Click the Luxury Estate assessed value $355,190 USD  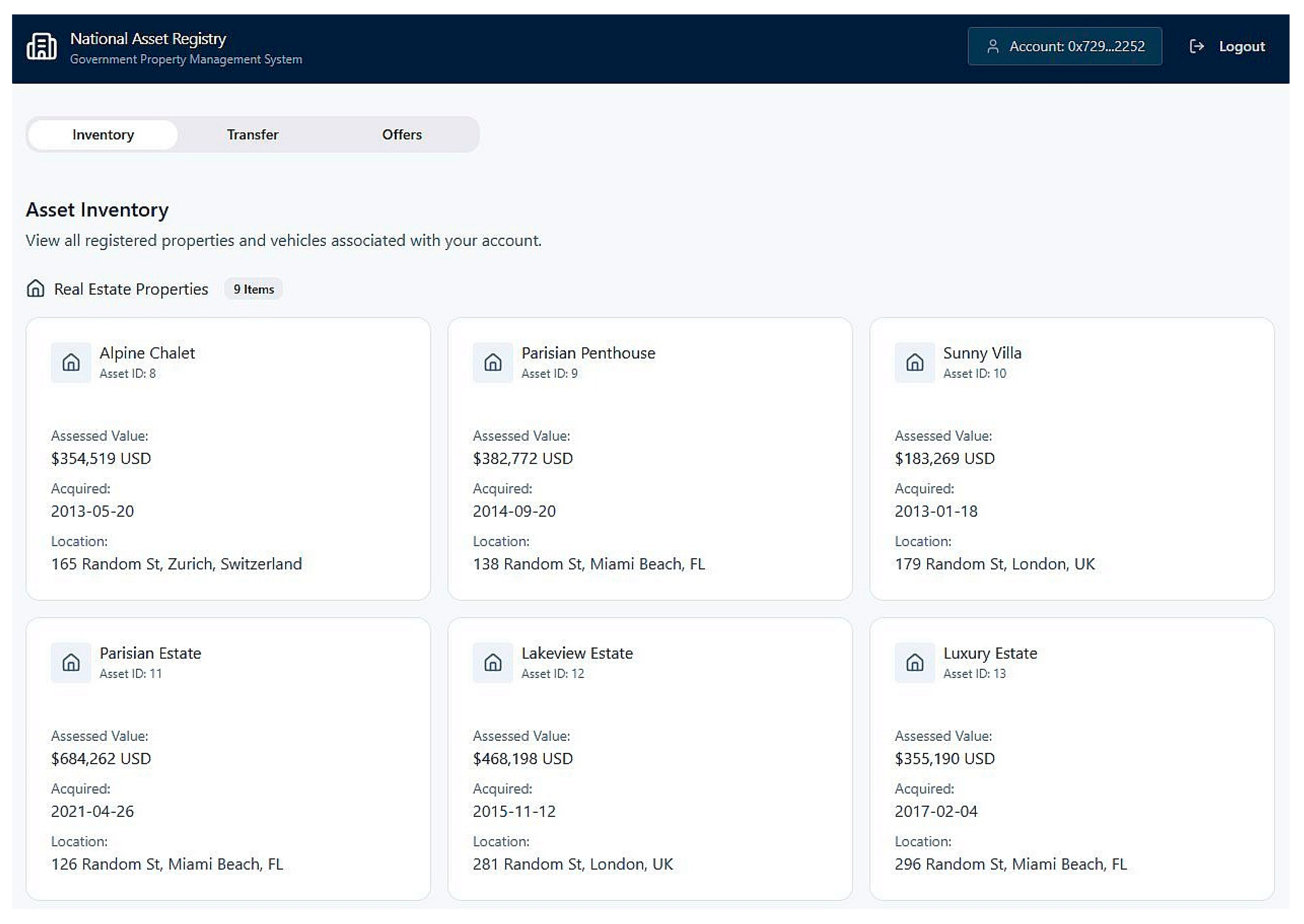[944, 758]
